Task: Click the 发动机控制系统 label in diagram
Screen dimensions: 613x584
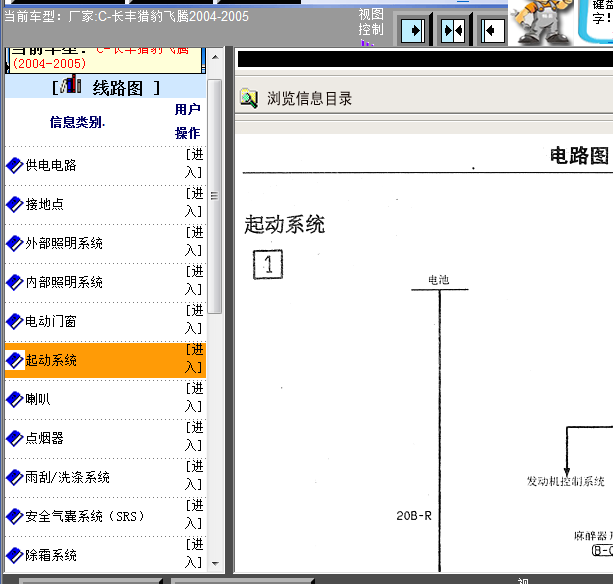Action: click(x=565, y=481)
